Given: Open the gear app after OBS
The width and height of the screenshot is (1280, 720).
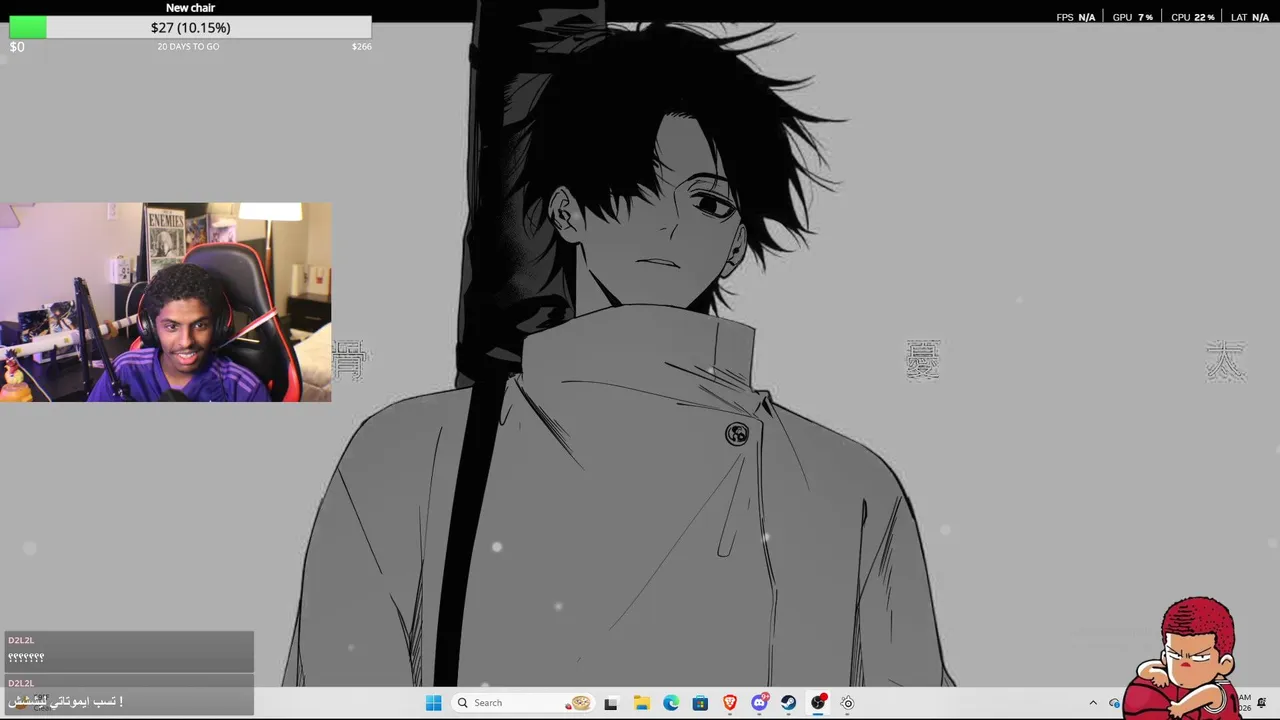Looking at the screenshot, I should (x=847, y=703).
